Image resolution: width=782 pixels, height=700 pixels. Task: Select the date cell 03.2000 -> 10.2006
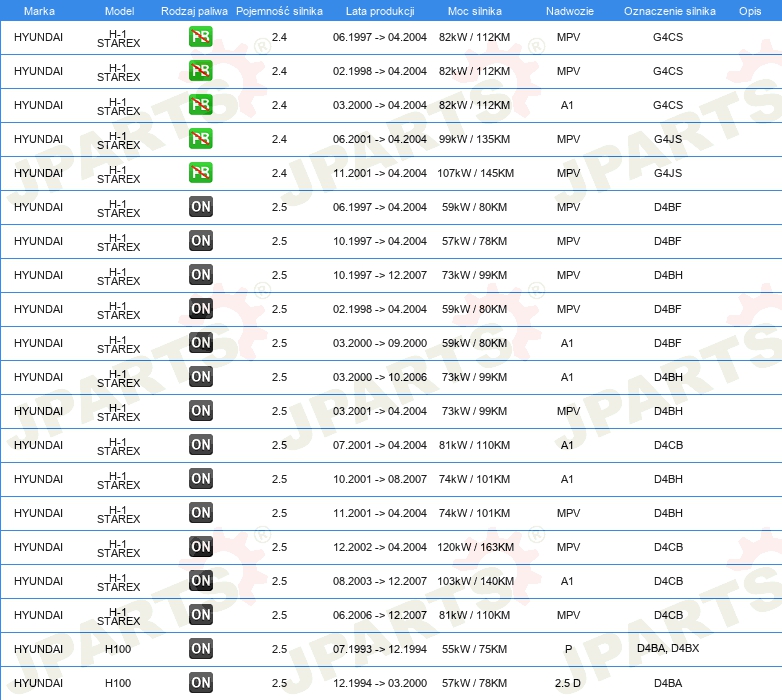tap(380, 377)
